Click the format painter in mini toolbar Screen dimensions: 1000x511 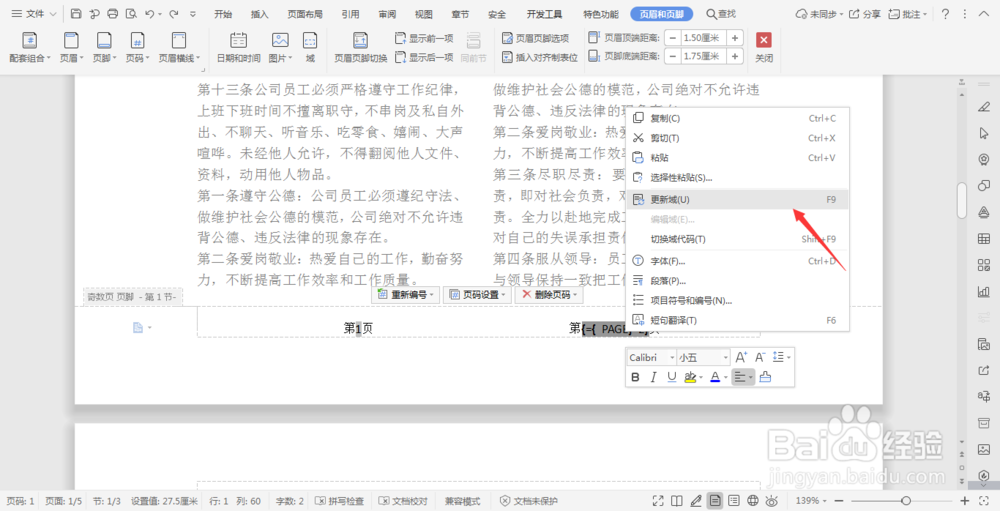765,377
